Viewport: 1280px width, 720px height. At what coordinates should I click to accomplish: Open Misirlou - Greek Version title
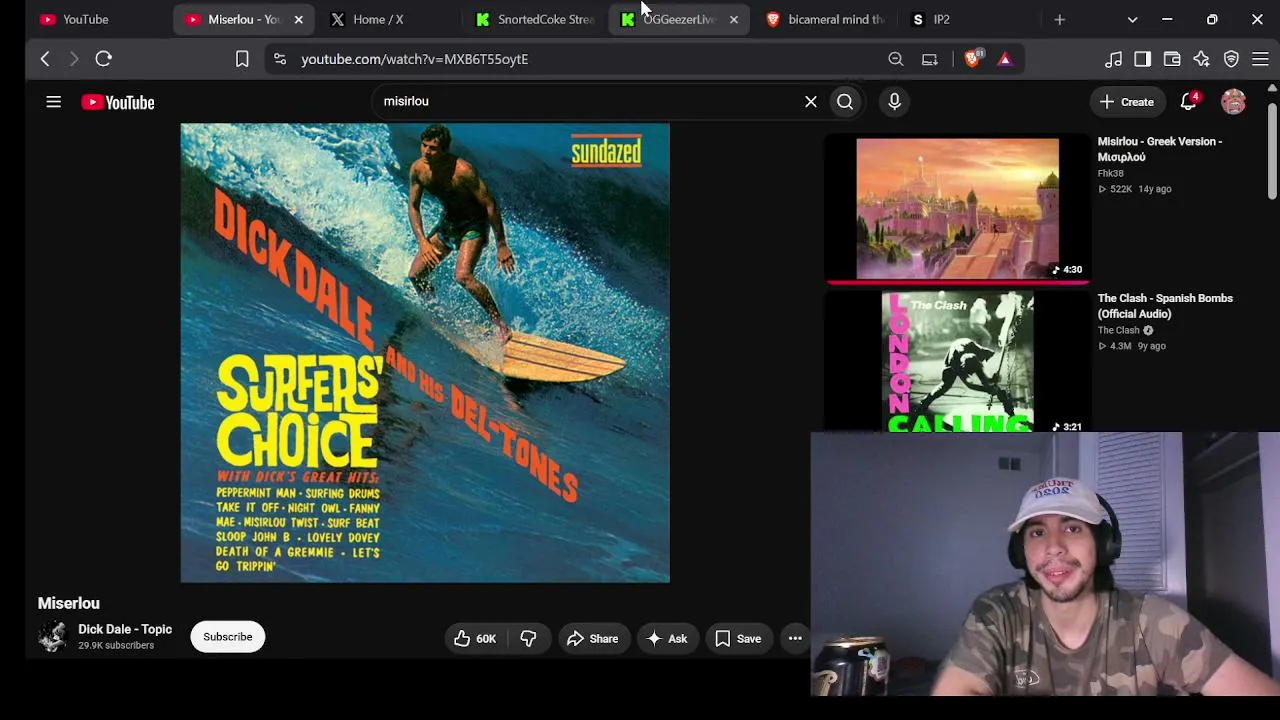pos(1160,149)
